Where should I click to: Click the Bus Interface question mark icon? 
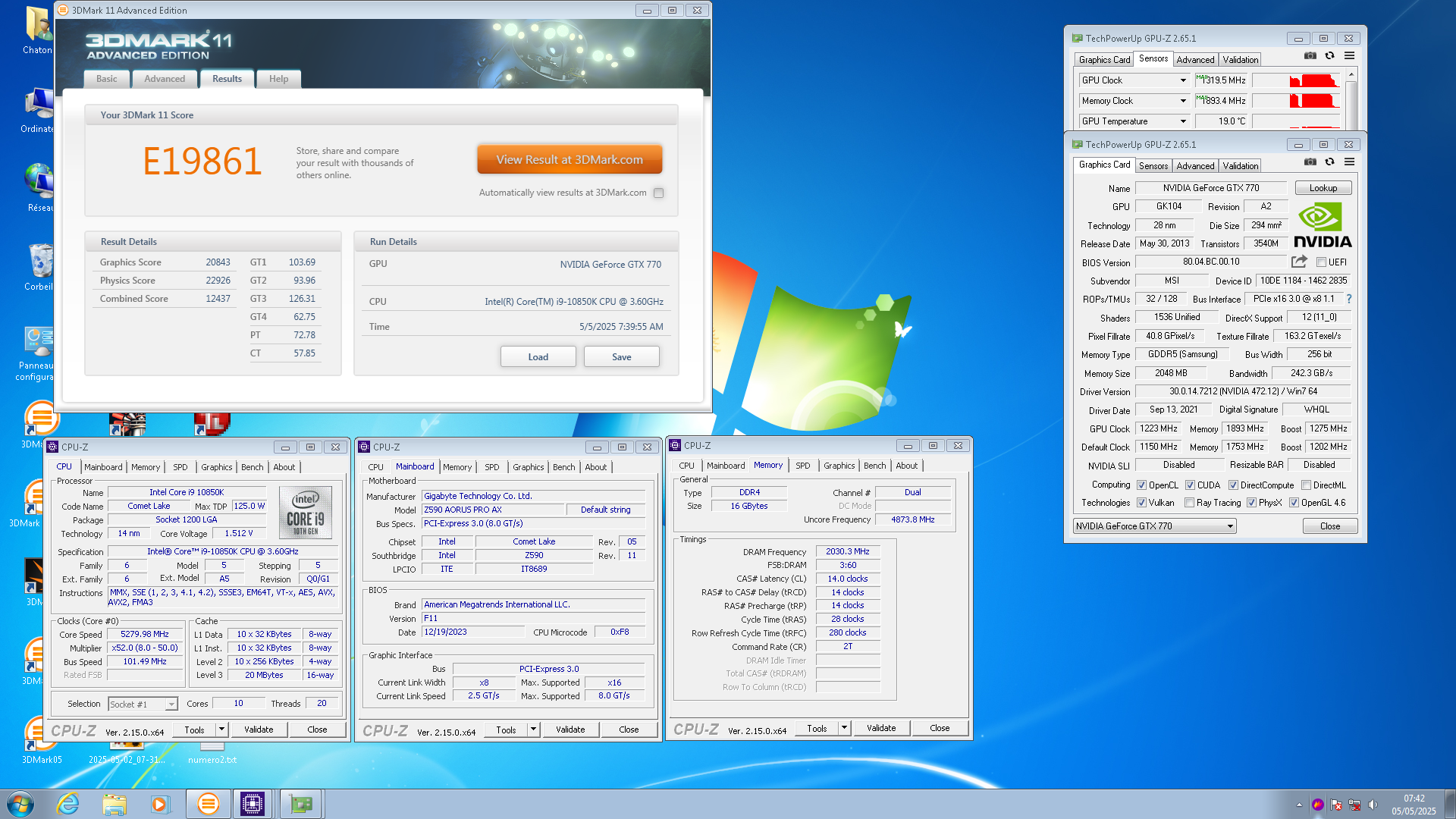tap(1349, 299)
